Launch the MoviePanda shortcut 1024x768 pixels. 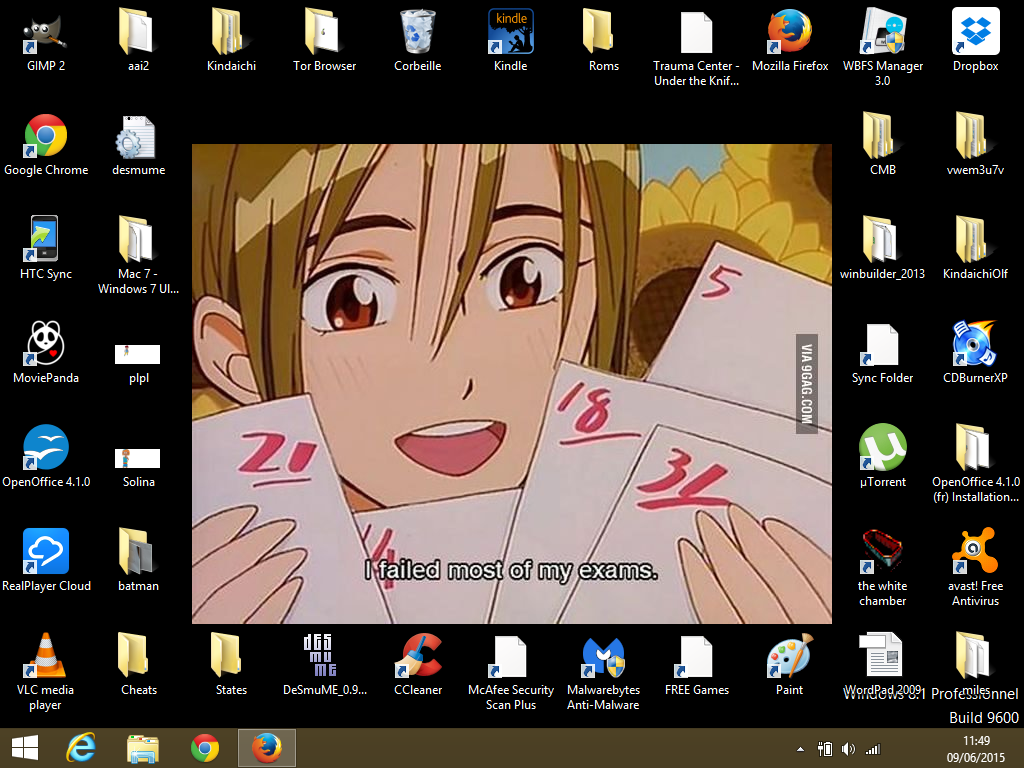(x=46, y=344)
